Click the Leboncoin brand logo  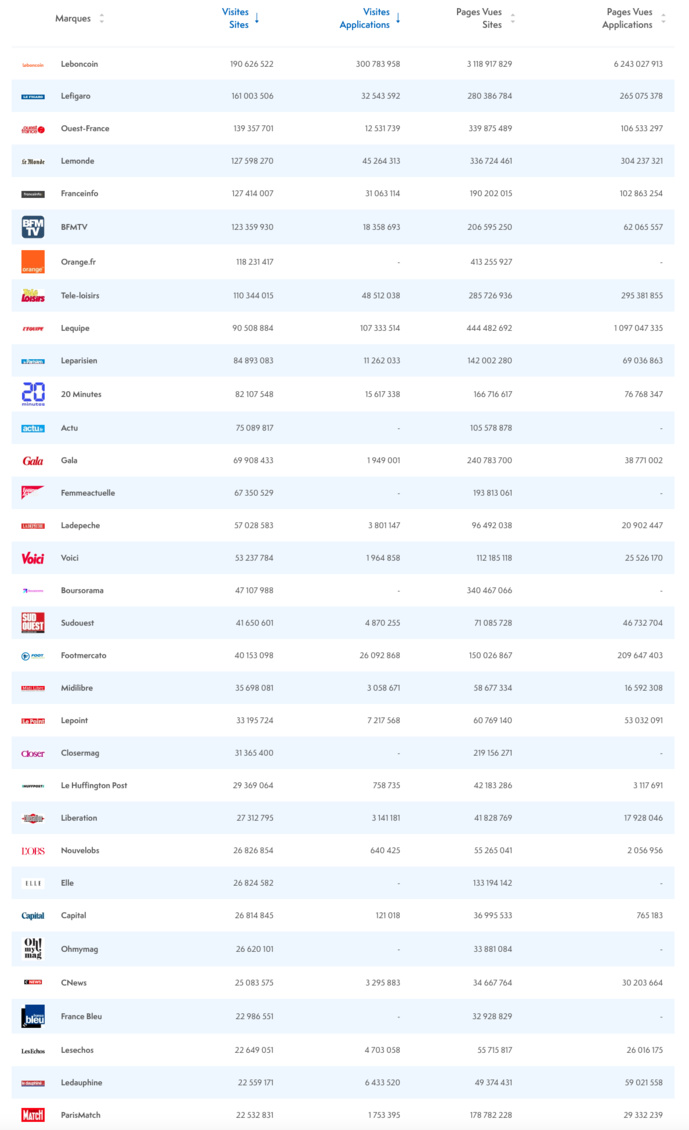(32, 63)
